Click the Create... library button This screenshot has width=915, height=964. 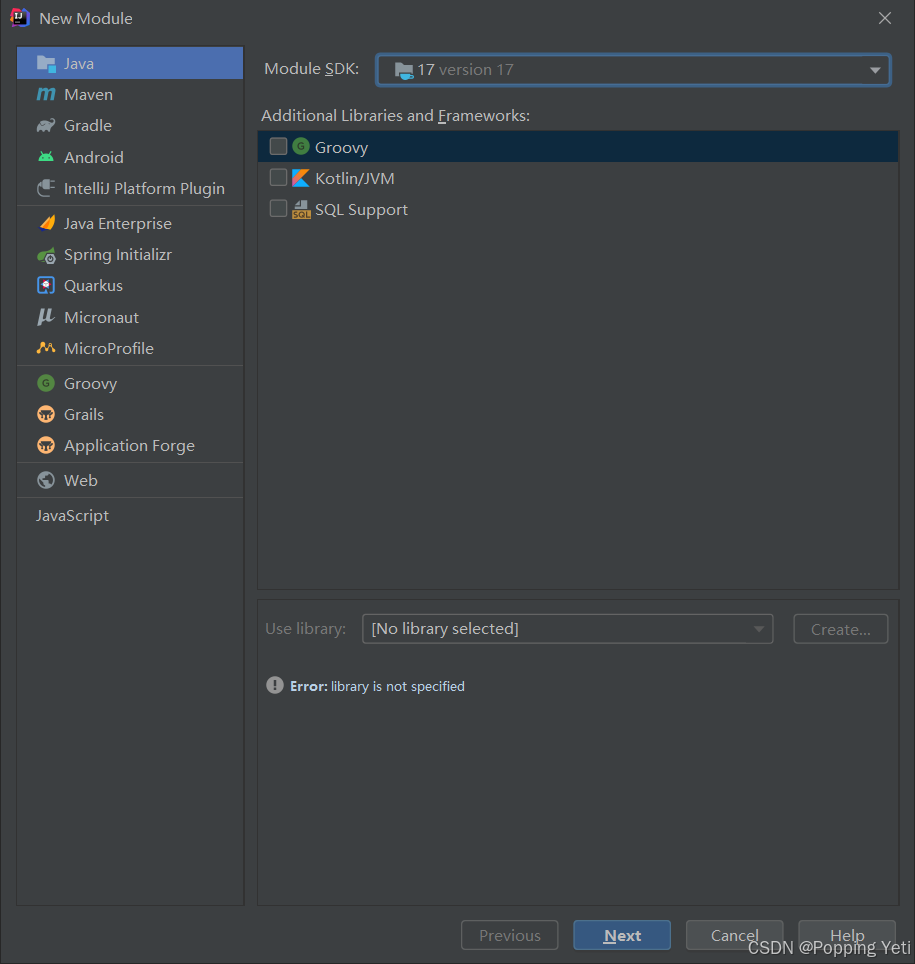click(841, 629)
